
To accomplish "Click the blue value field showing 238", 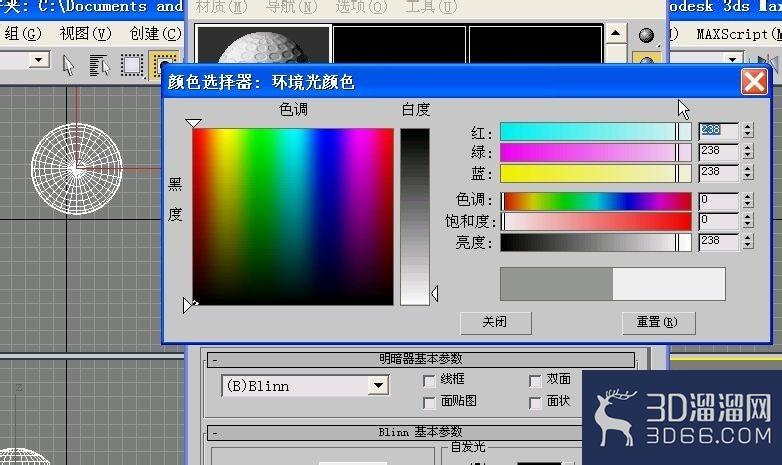I will click(718, 173).
